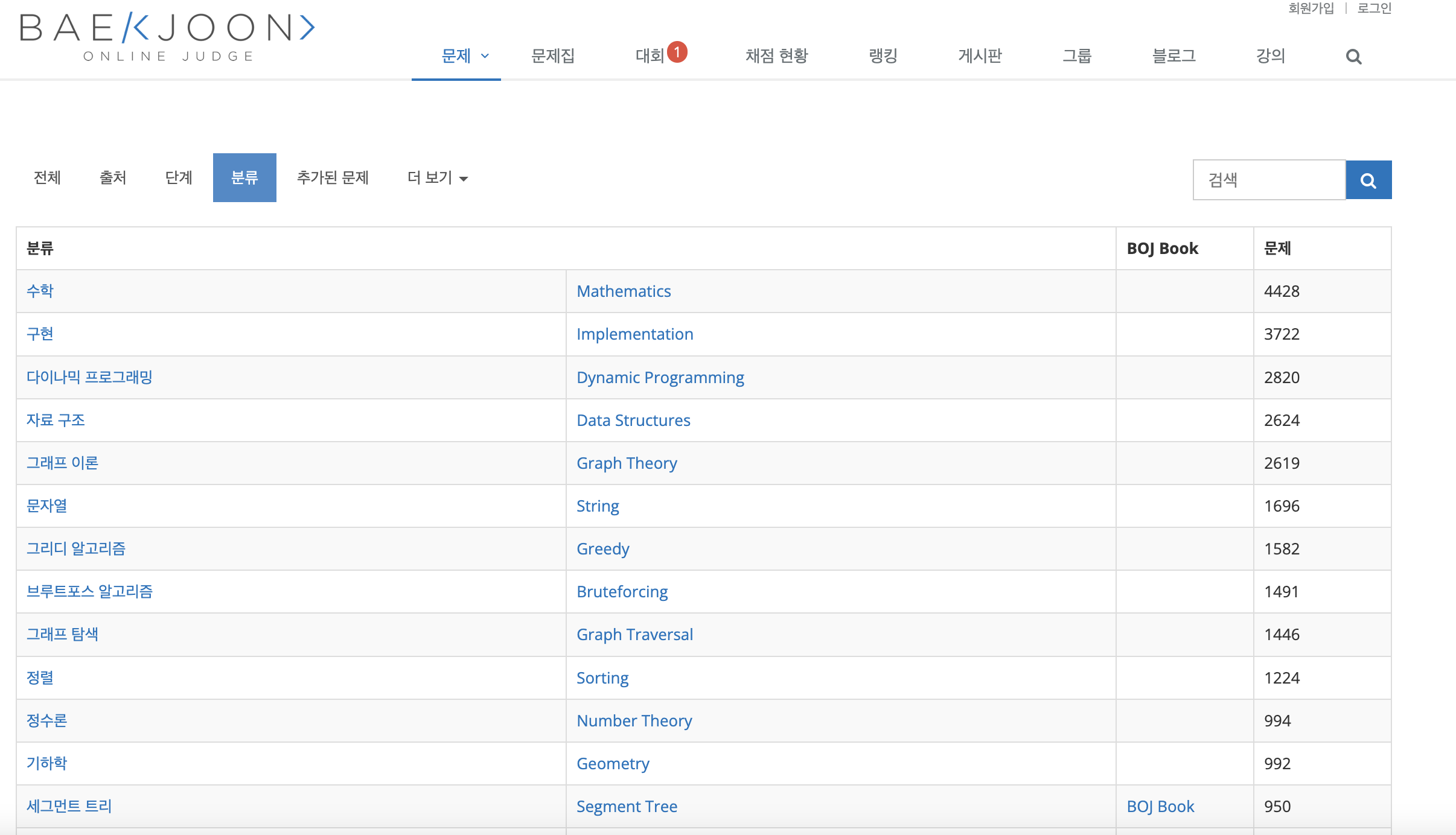
Task: Click the 검색 input field
Action: pyautogui.click(x=1269, y=180)
